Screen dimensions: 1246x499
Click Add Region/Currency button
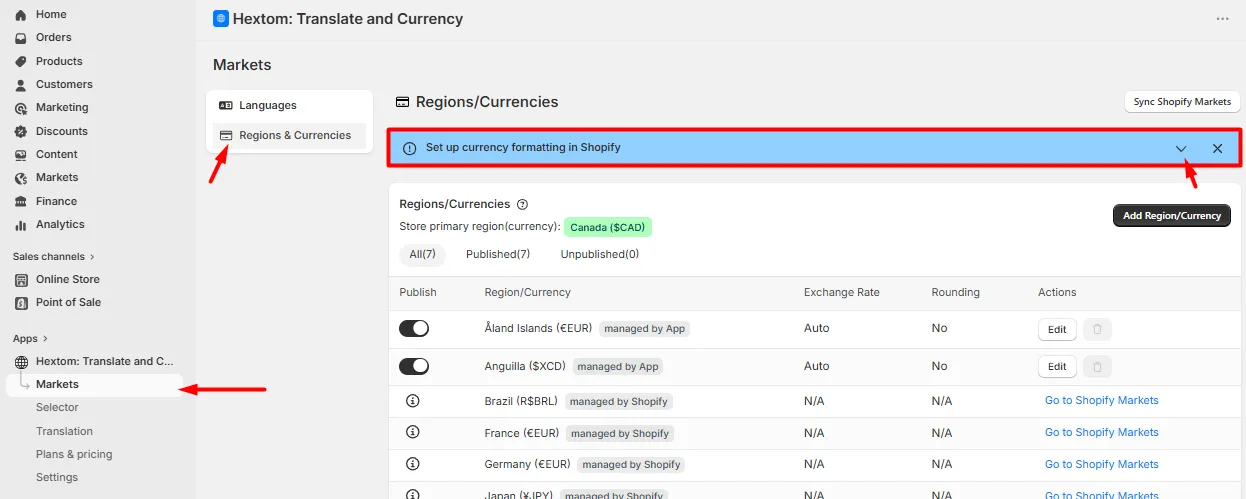tap(1172, 216)
